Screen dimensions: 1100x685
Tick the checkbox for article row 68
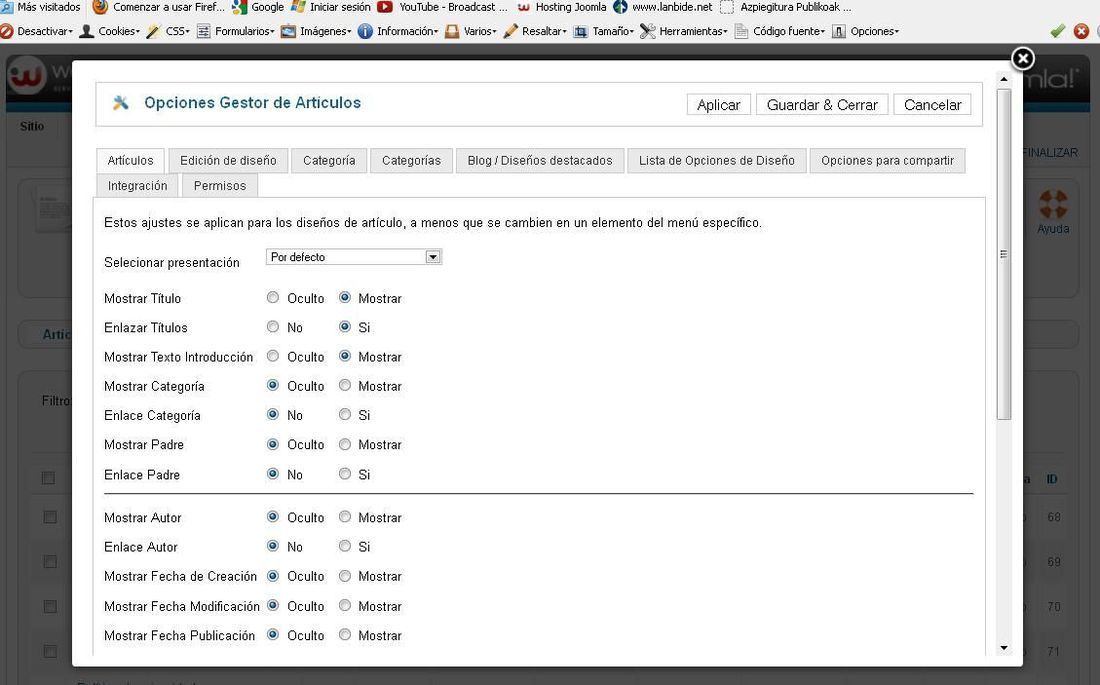(50, 517)
